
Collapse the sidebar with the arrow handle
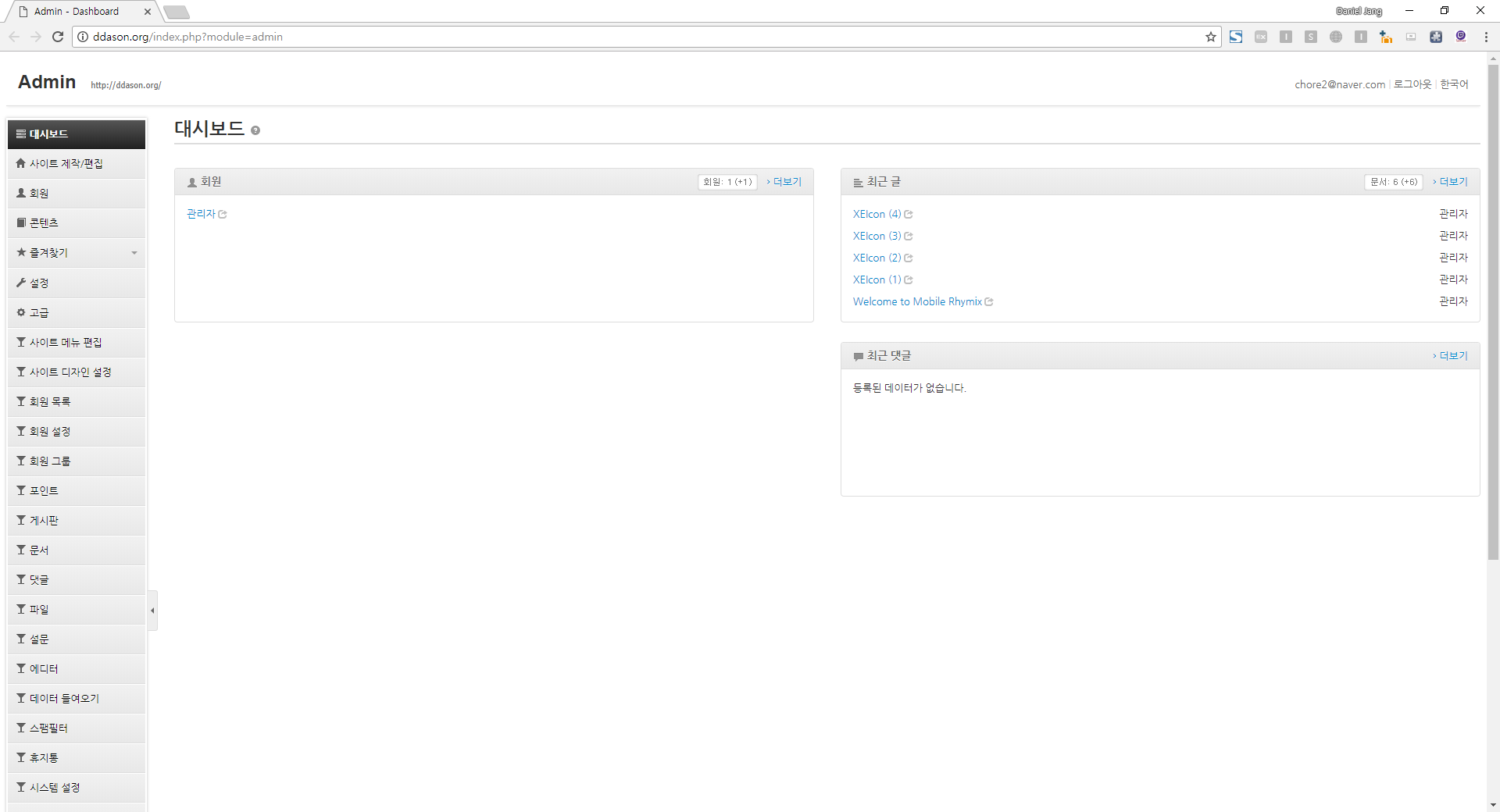point(152,611)
